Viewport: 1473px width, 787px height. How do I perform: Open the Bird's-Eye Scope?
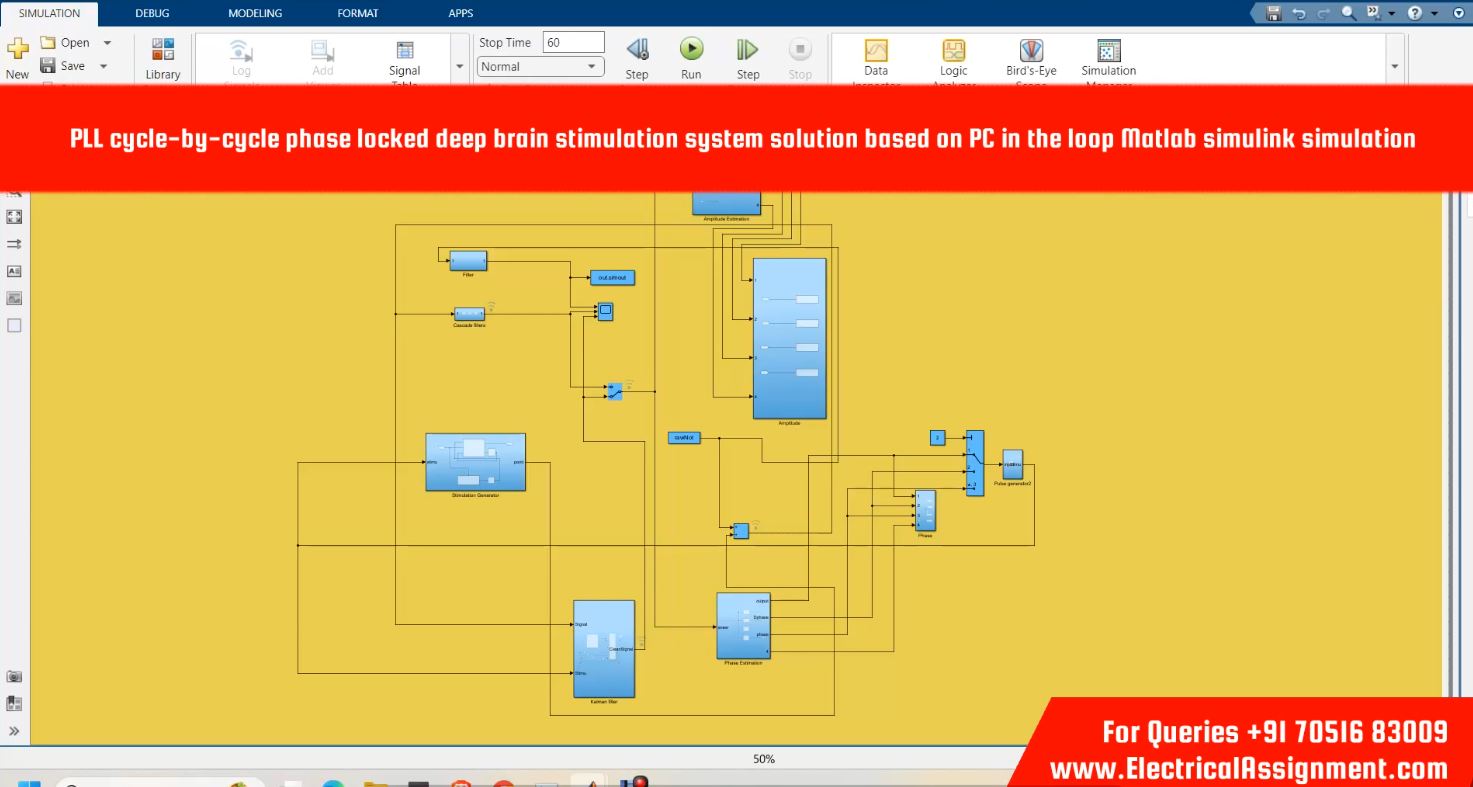(x=1031, y=51)
